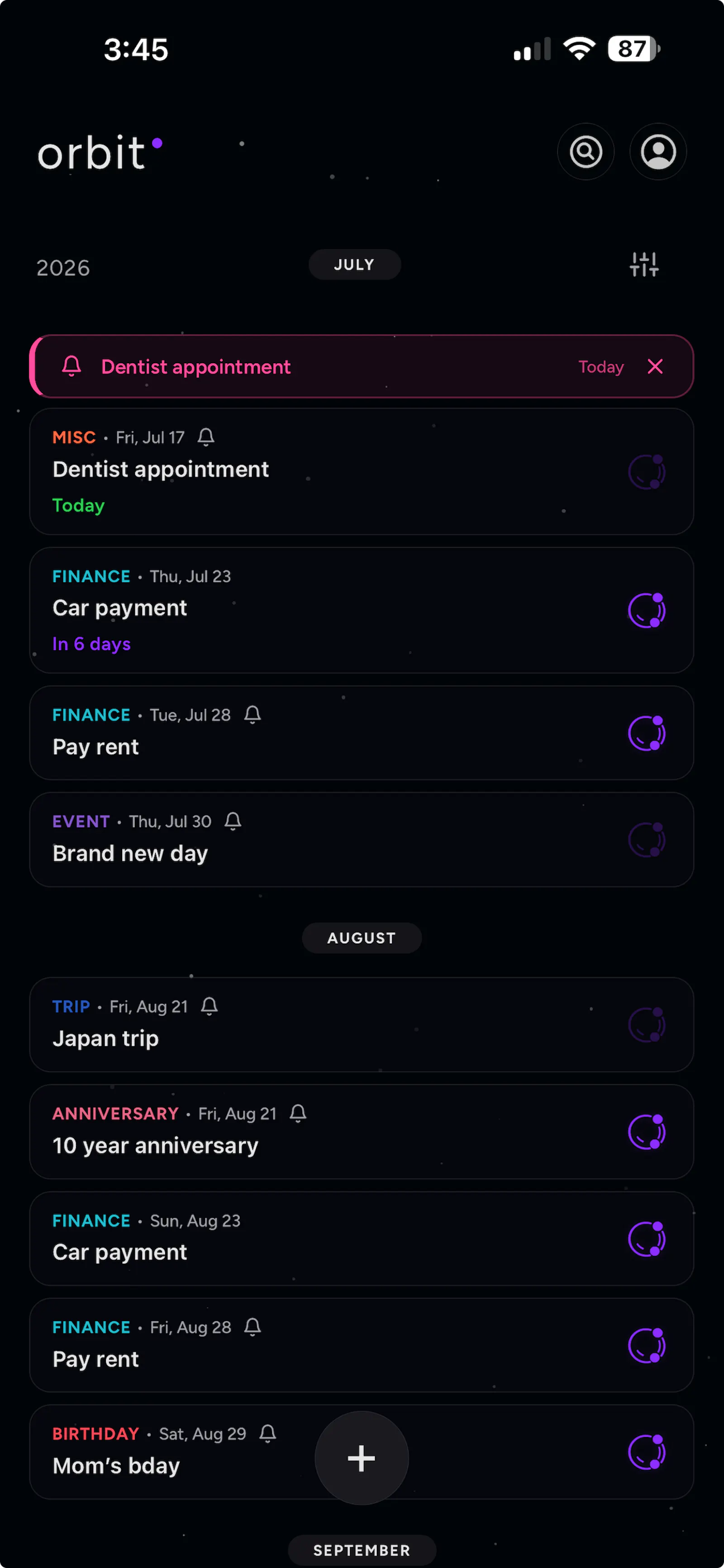The image size is (724, 1568).
Task: Open the SEPTEMBER month pill
Action: tap(362, 1550)
